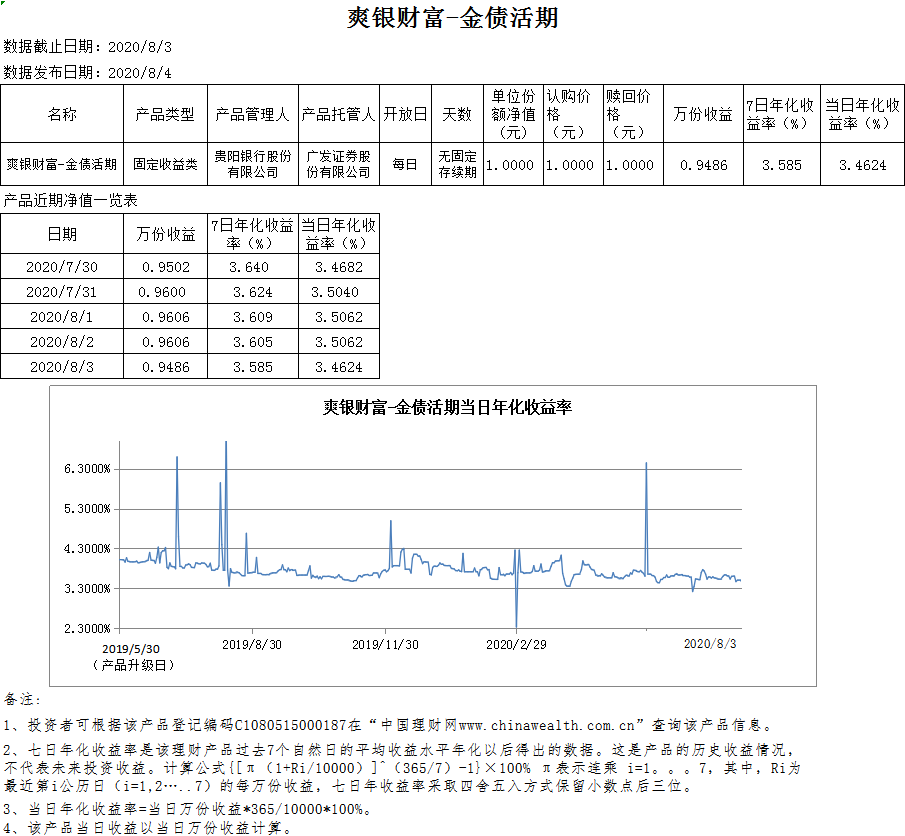Select the 0.9600 万份收益 value
The image size is (905, 836).
click(162, 292)
